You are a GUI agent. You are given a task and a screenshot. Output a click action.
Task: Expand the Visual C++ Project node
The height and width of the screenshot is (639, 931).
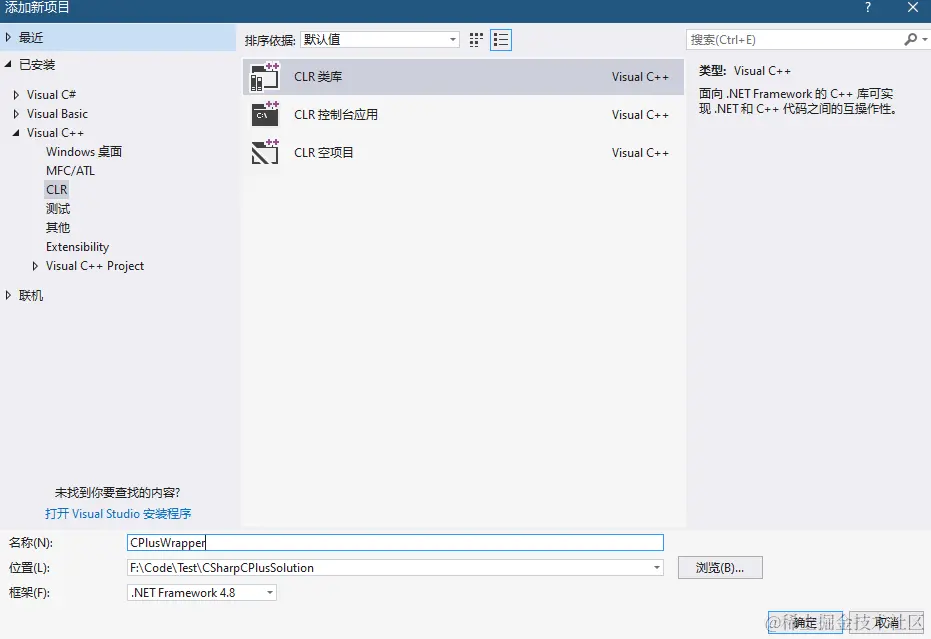(35, 266)
